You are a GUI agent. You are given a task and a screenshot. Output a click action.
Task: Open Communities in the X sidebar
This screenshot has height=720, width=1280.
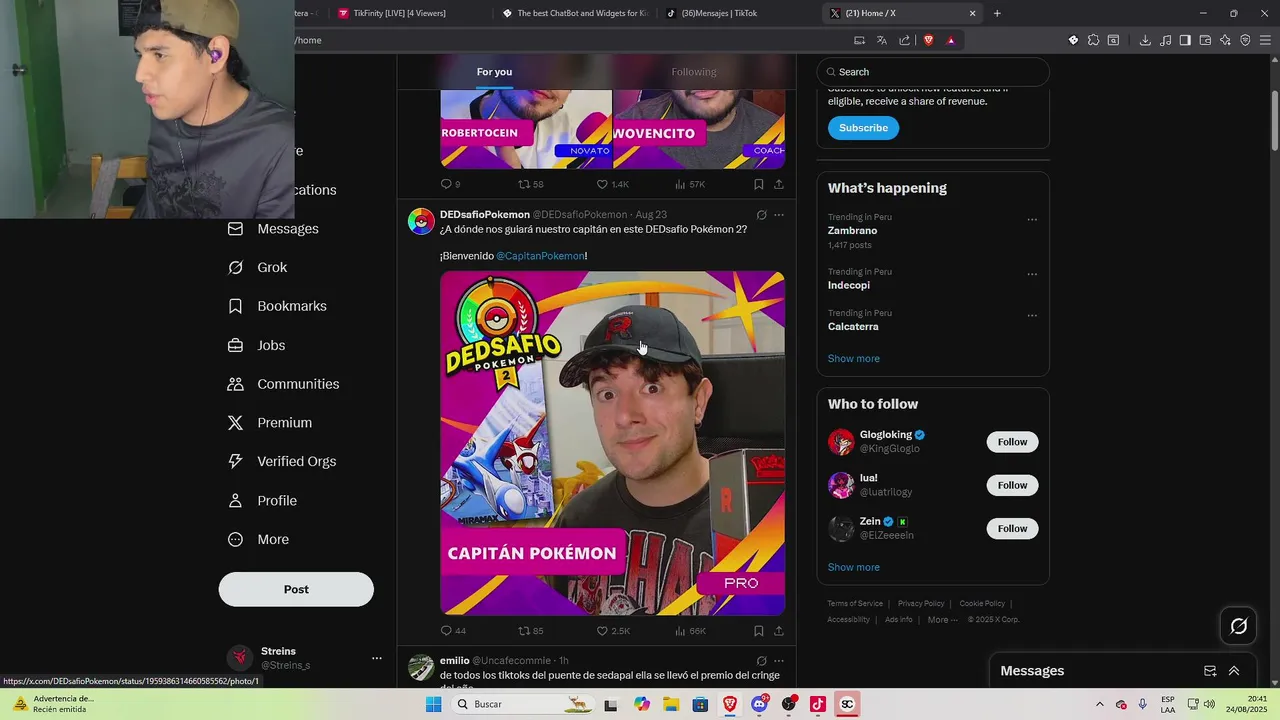pyautogui.click(x=283, y=384)
